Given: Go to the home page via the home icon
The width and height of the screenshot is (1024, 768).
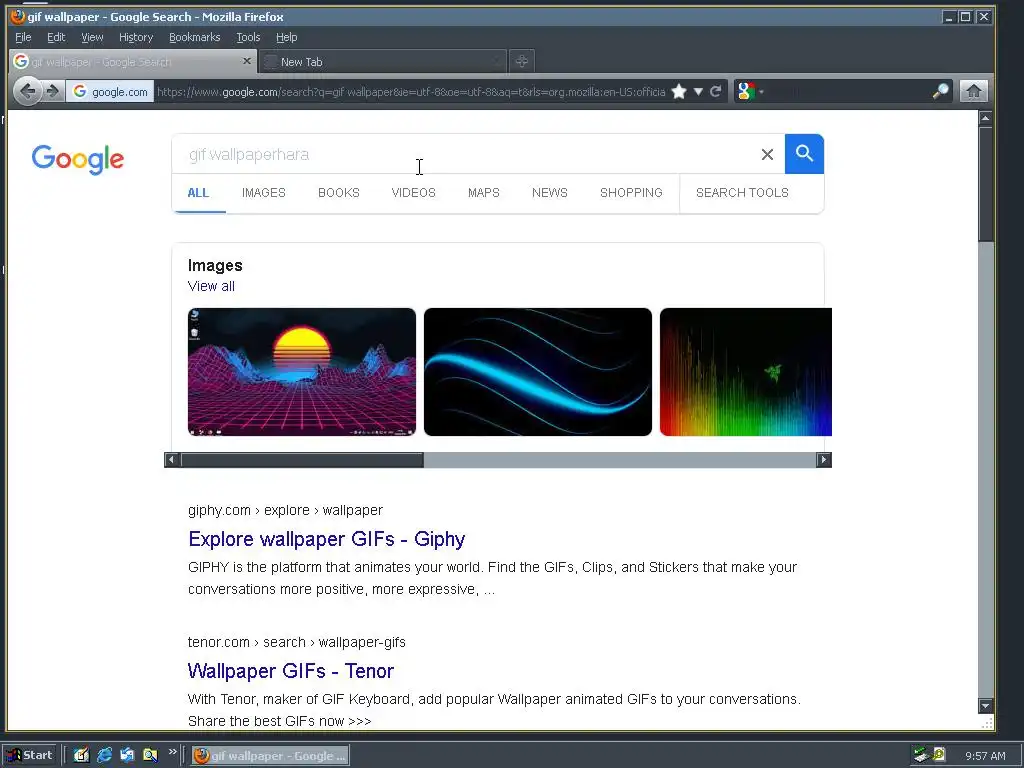Looking at the screenshot, I should (x=974, y=91).
